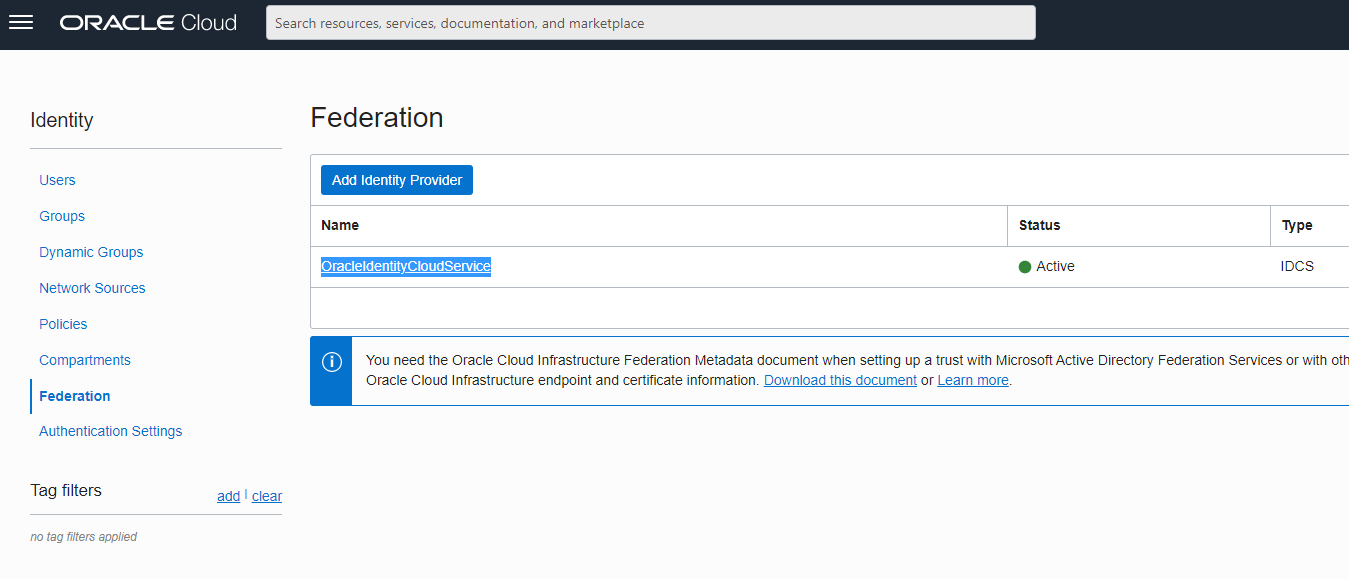The width and height of the screenshot is (1349, 579).
Task: Click Download this document link
Action: pos(840,380)
